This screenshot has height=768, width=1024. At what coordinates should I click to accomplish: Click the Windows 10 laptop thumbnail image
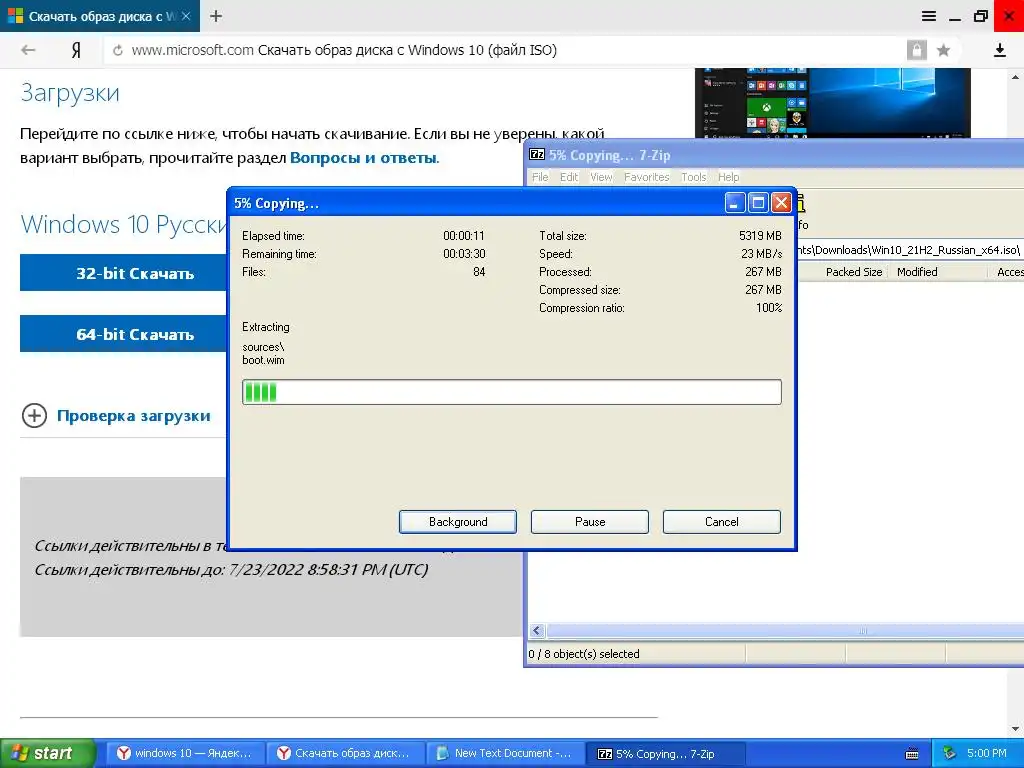(833, 103)
